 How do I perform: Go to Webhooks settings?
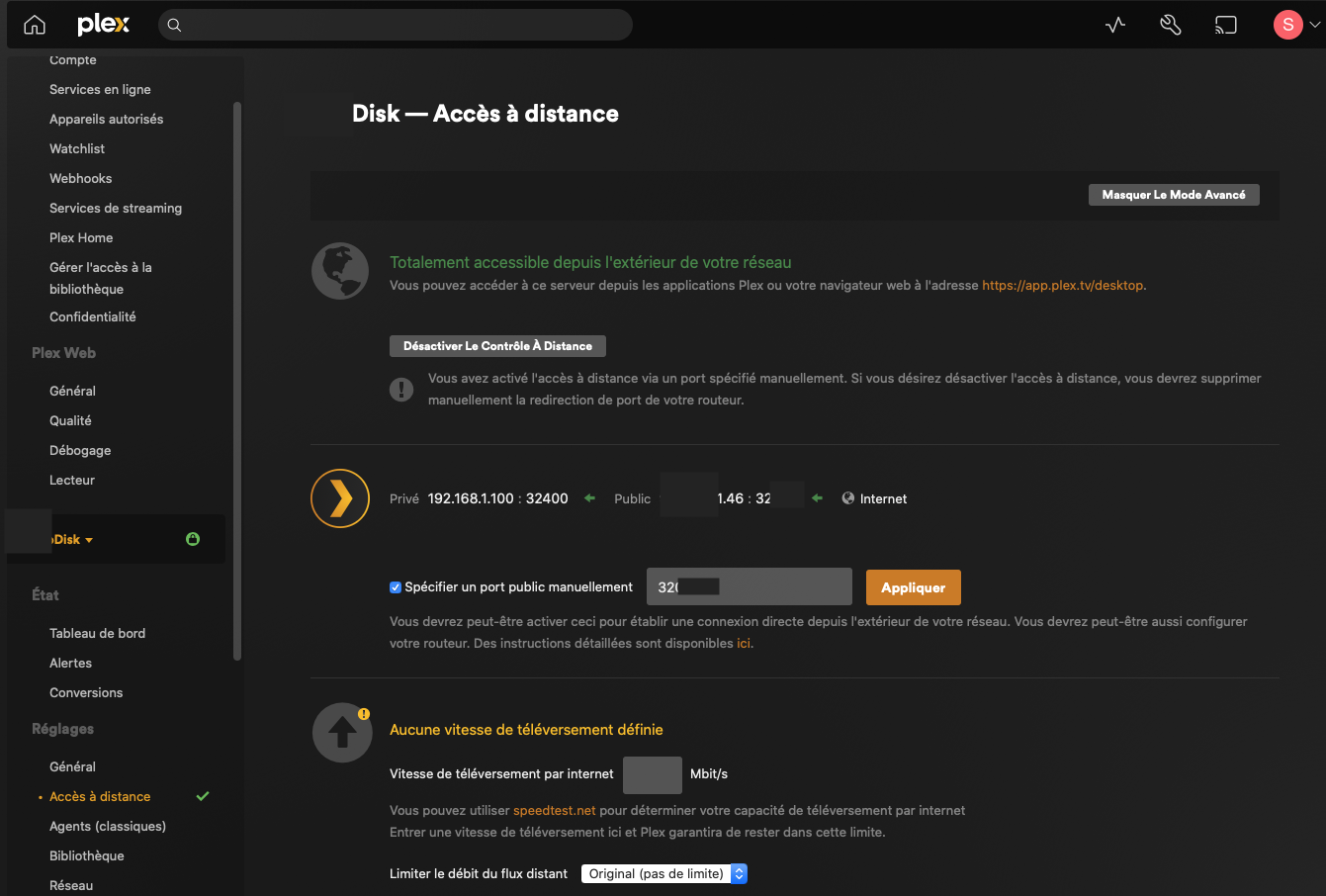(x=81, y=178)
